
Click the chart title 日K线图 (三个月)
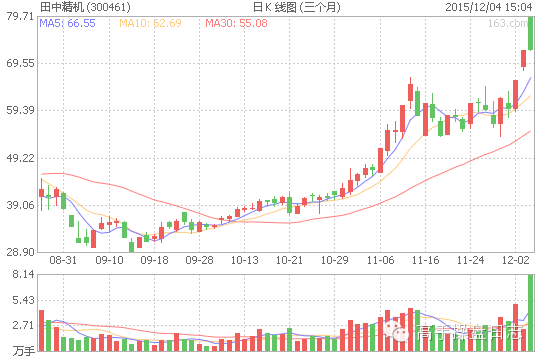[x=297, y=7]
